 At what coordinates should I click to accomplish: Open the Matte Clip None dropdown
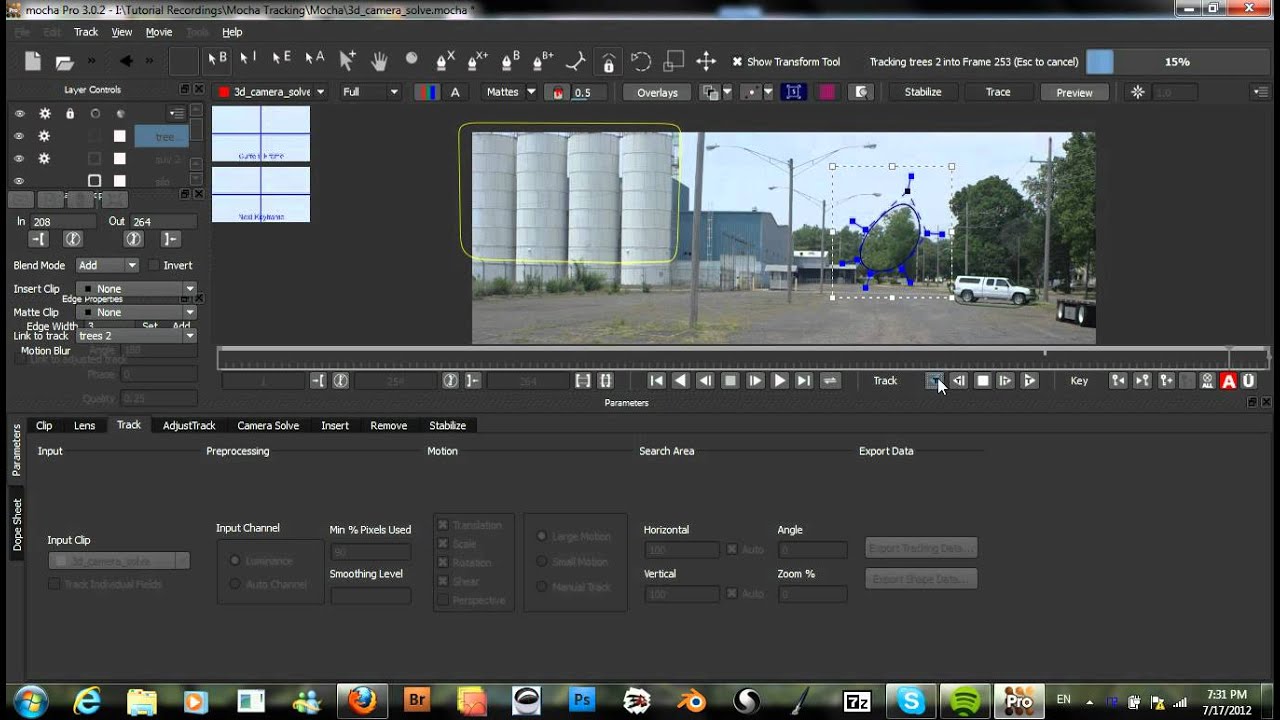point(136,312)
